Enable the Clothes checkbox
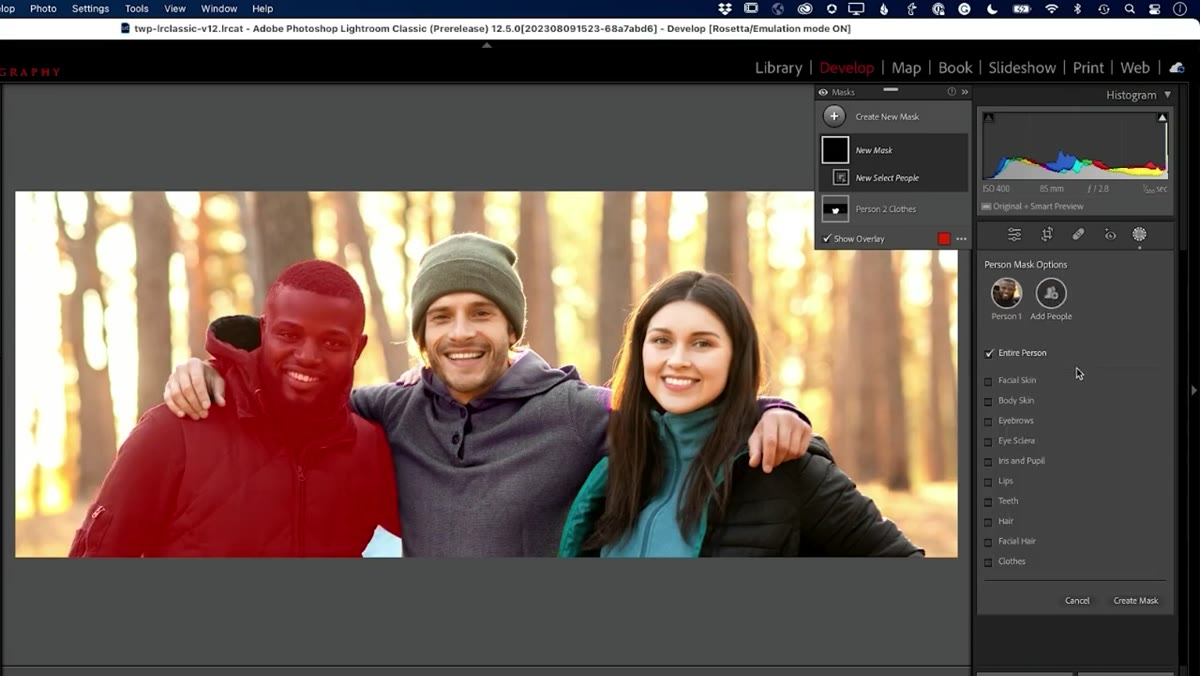Screen dimensions: 1200x676 [989, 561]
